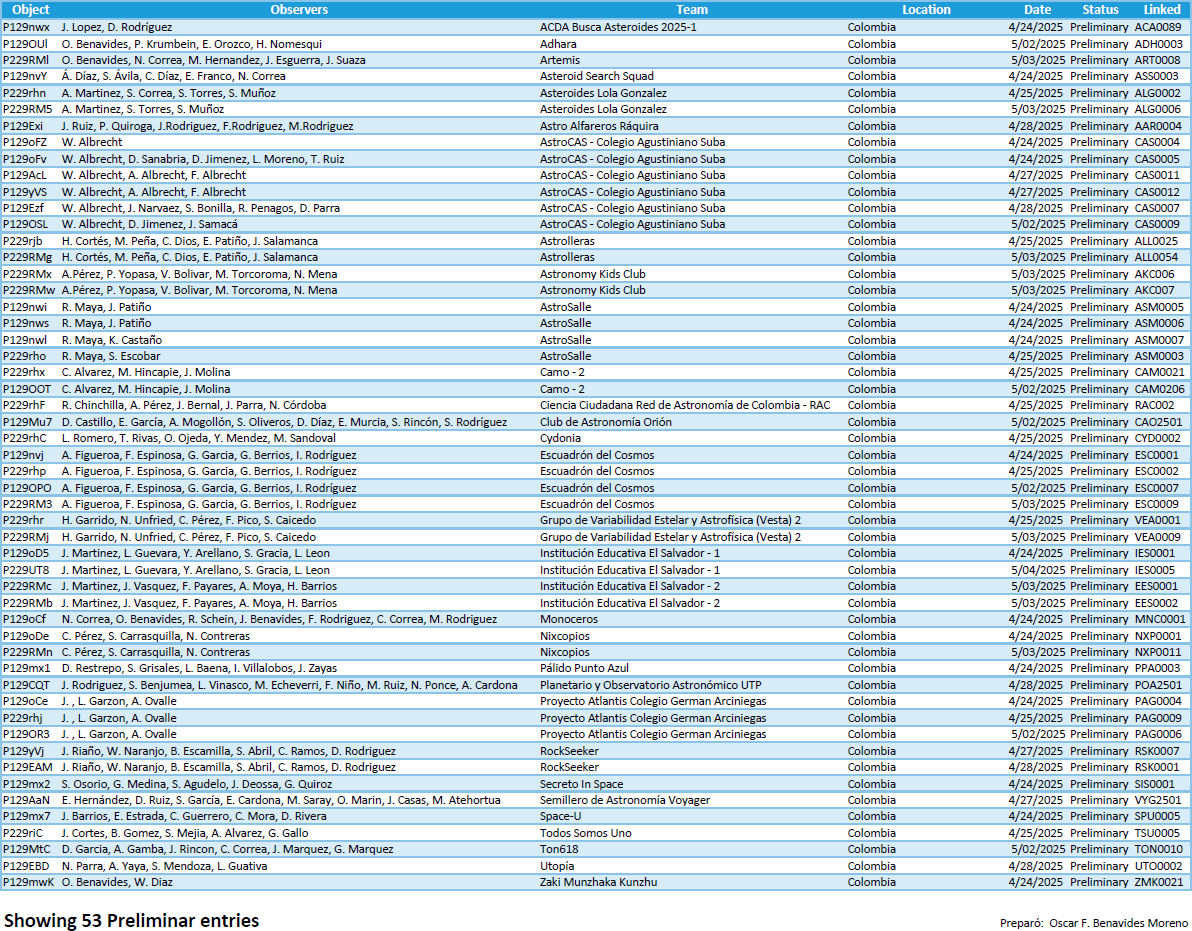Select object P229RM5
The height and width of the screenshot is (931, 1192).
tap(27, 109)
